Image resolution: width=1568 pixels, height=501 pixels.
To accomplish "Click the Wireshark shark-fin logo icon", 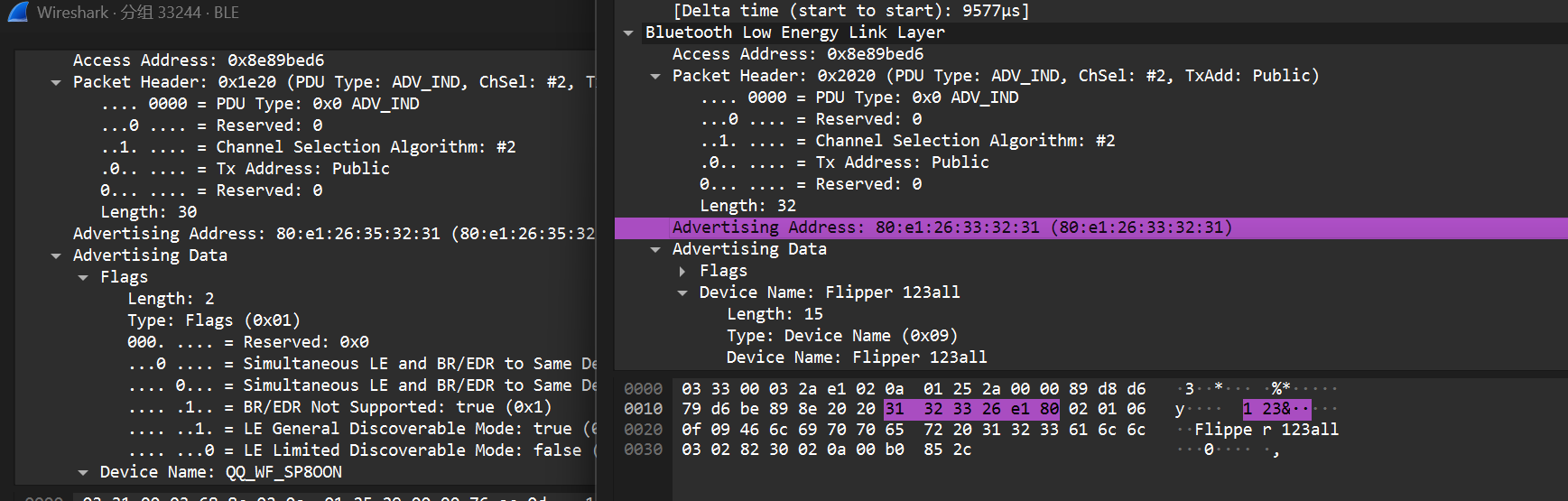I will [18, 12].
